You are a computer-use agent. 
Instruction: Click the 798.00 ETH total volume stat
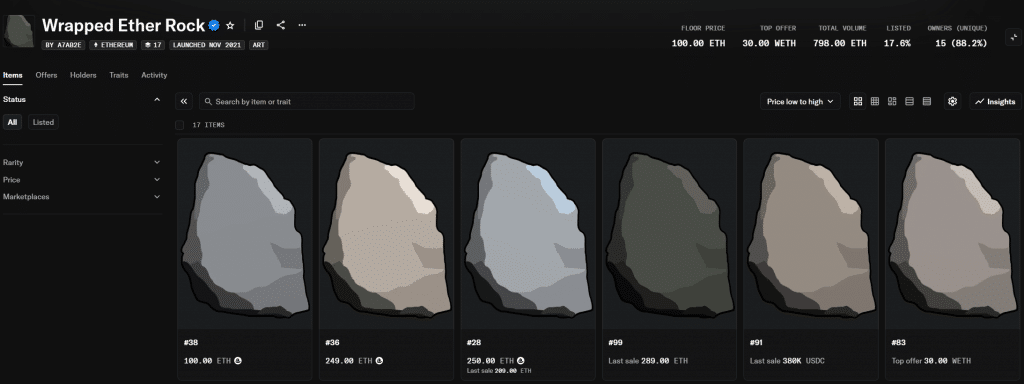840,43
